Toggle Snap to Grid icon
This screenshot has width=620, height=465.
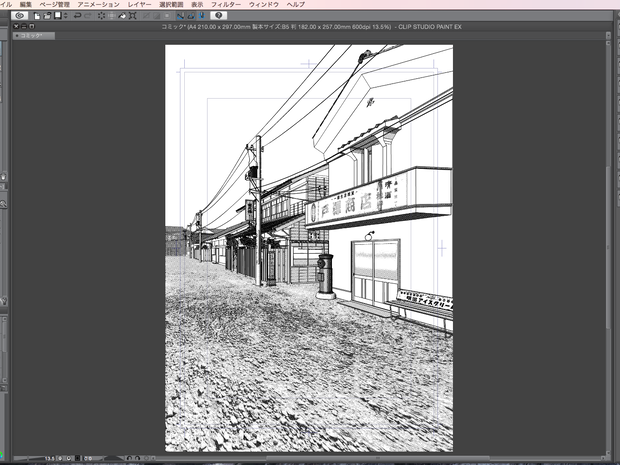pyautogui.click(x=202, y=16)
